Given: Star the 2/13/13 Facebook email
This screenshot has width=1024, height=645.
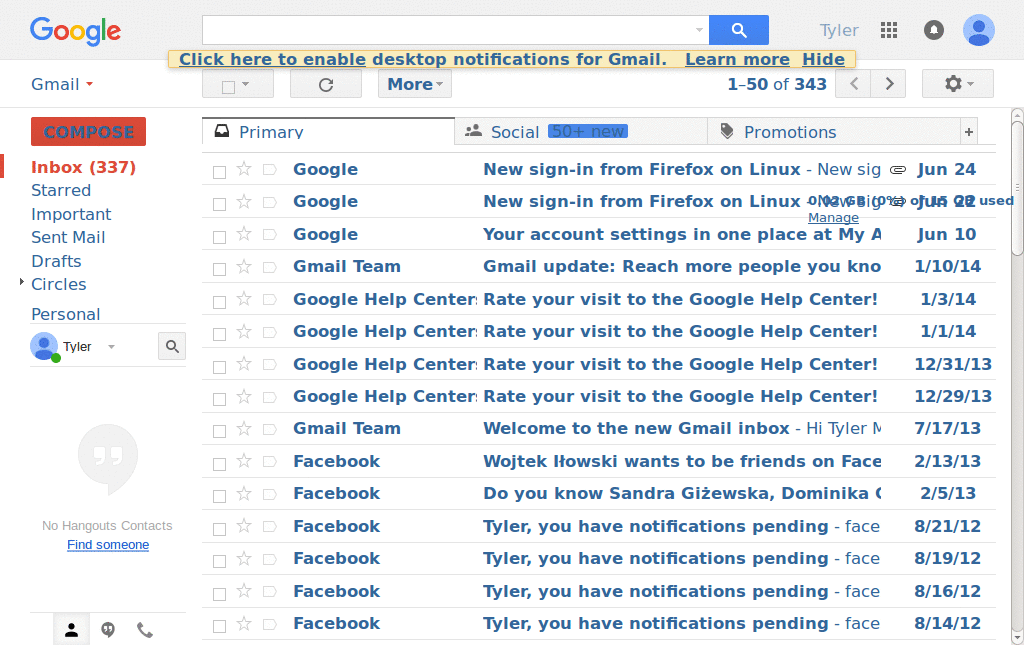Looking at the screenshot, I should 244,461.
